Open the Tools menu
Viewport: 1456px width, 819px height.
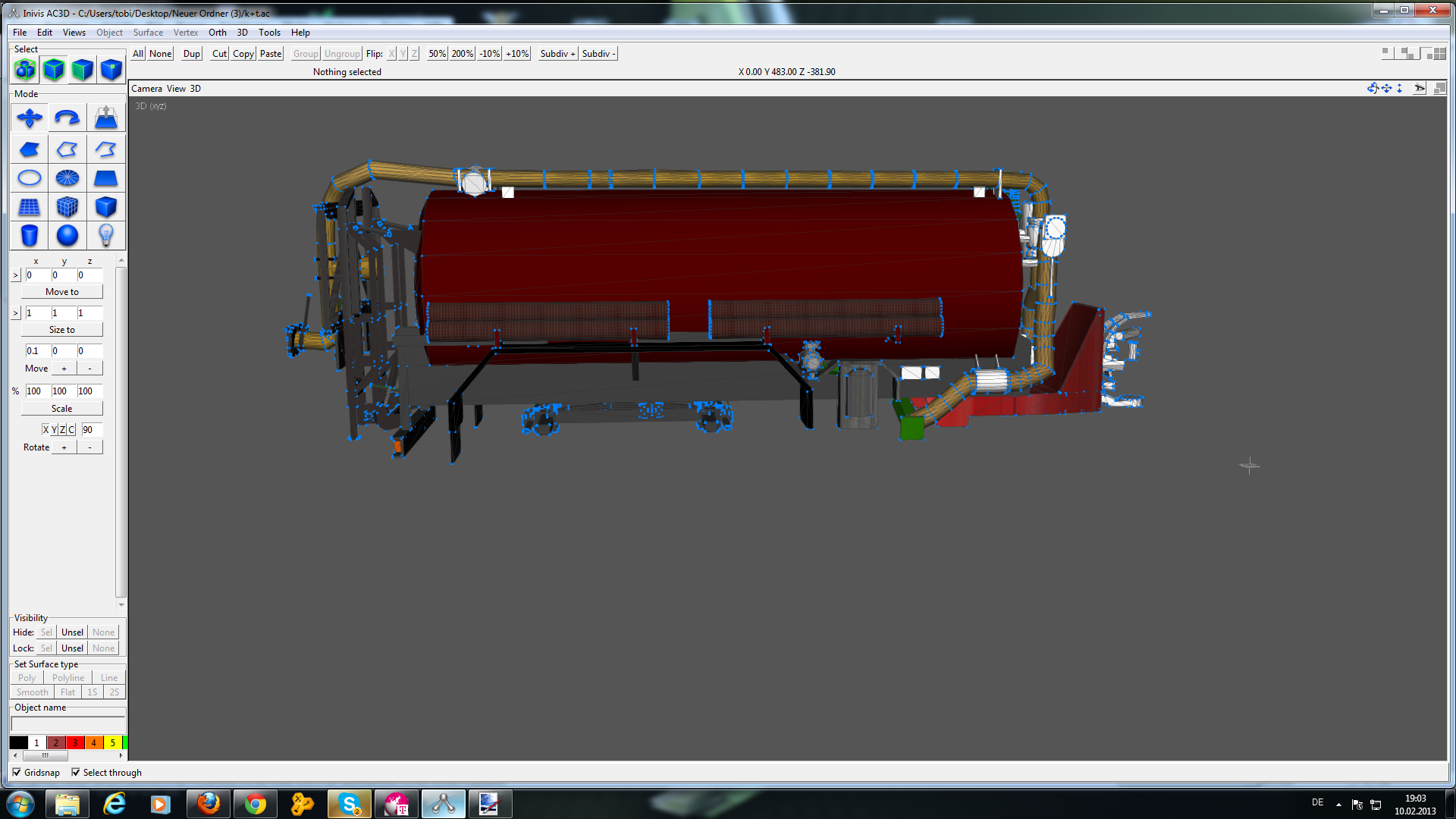(269, 33)
